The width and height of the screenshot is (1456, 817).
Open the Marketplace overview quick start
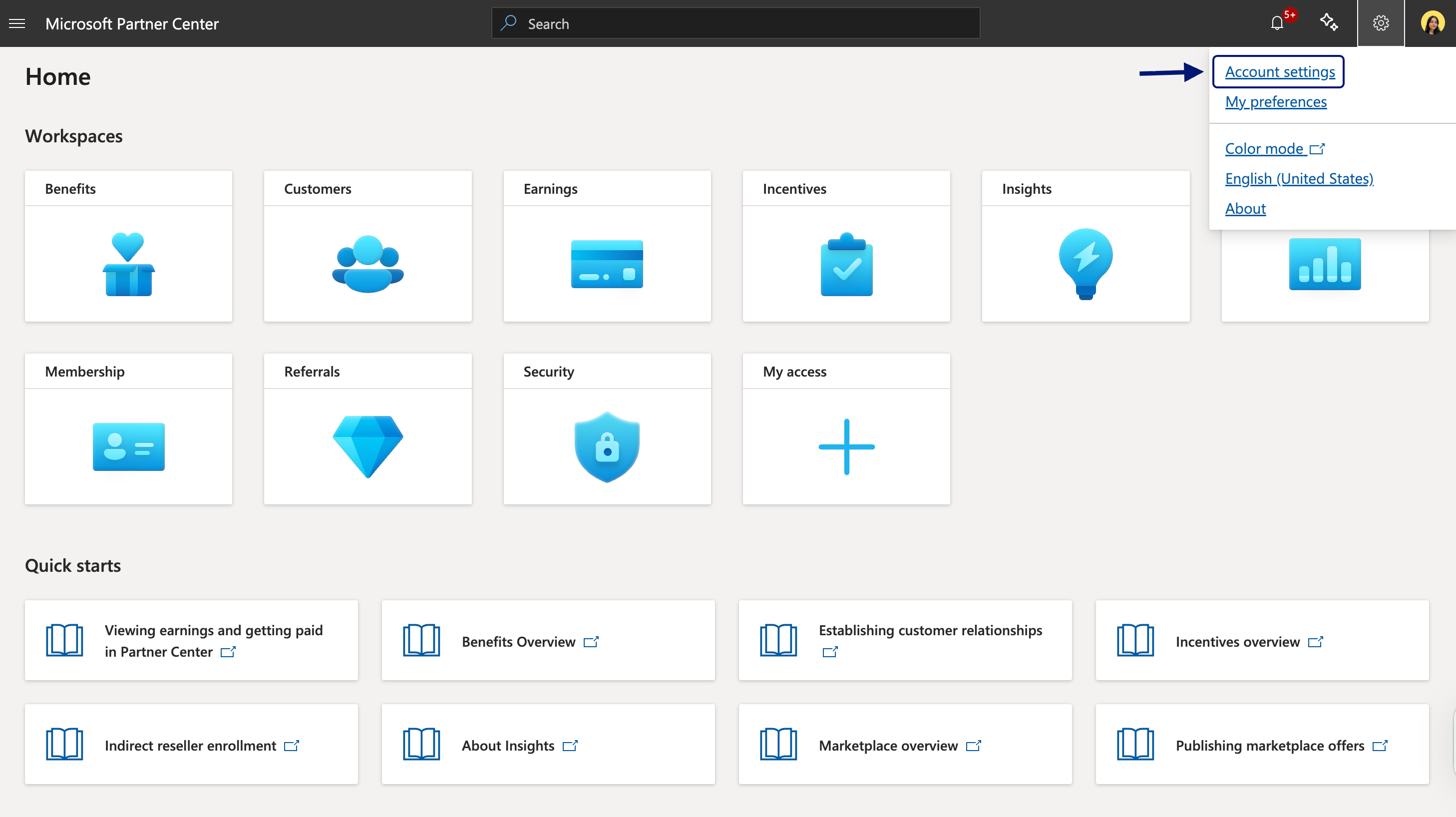click(905, 745)
